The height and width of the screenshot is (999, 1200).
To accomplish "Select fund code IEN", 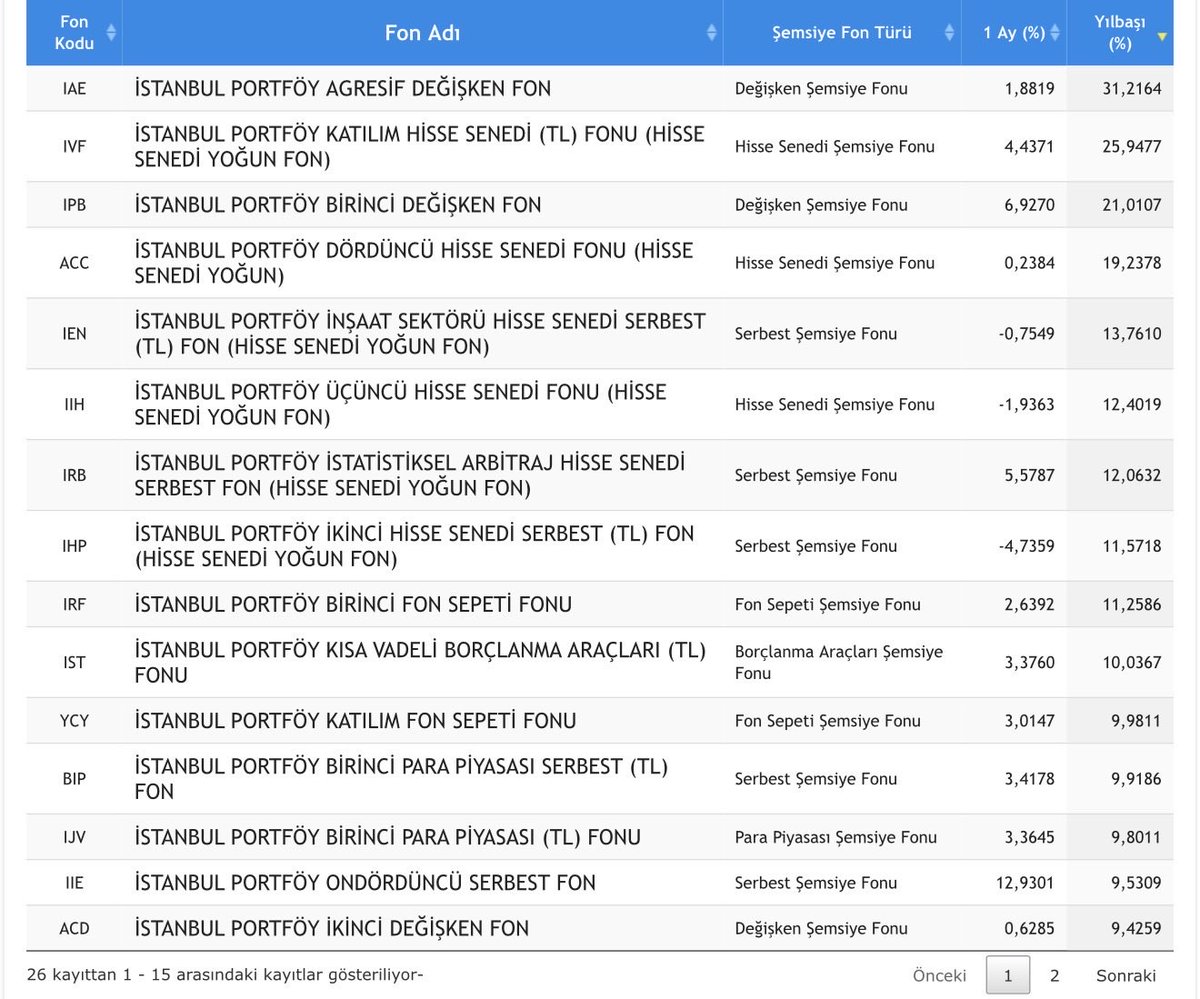I will 74,334.
